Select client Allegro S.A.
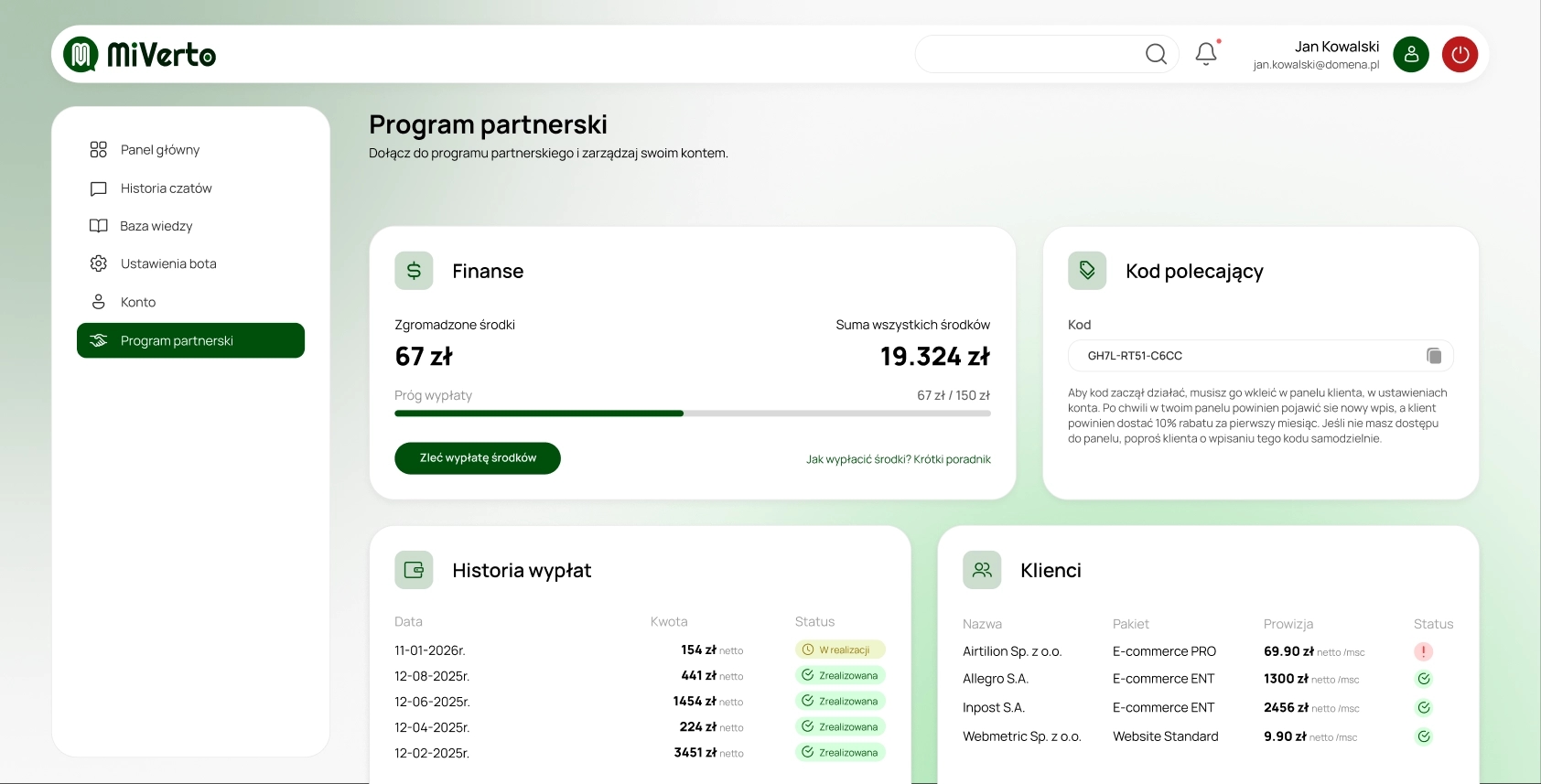The image size is (1541, 784). [996, 679]
